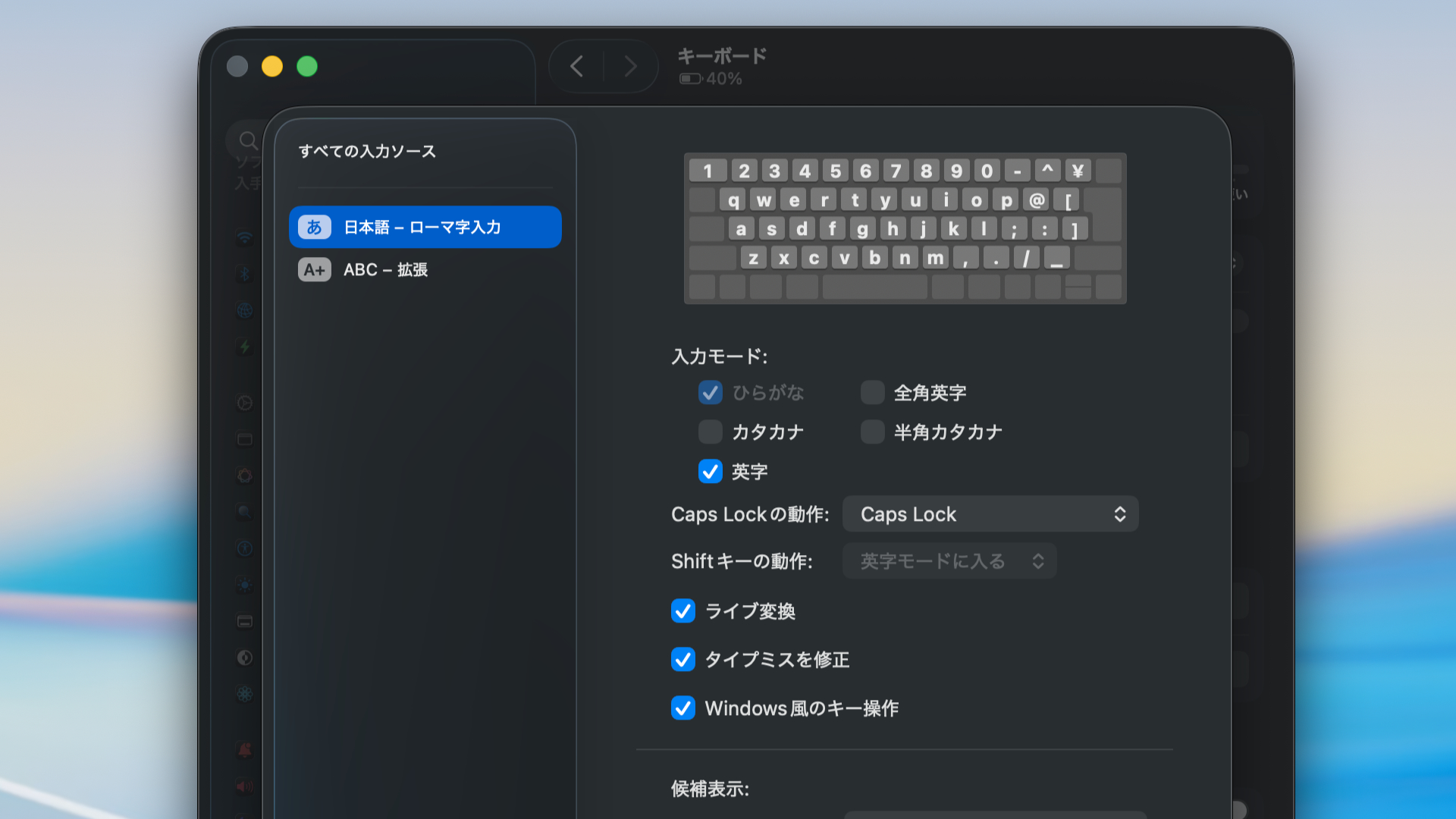
Task: Uncheck タイプミスを修正 option
Action: 683,660
